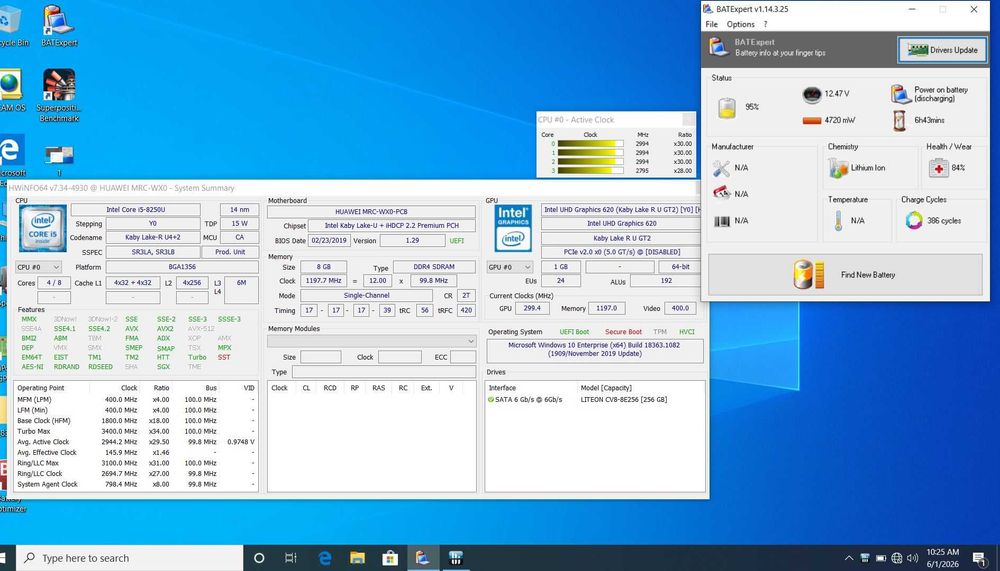Click the SST feature flag in red

224,357
